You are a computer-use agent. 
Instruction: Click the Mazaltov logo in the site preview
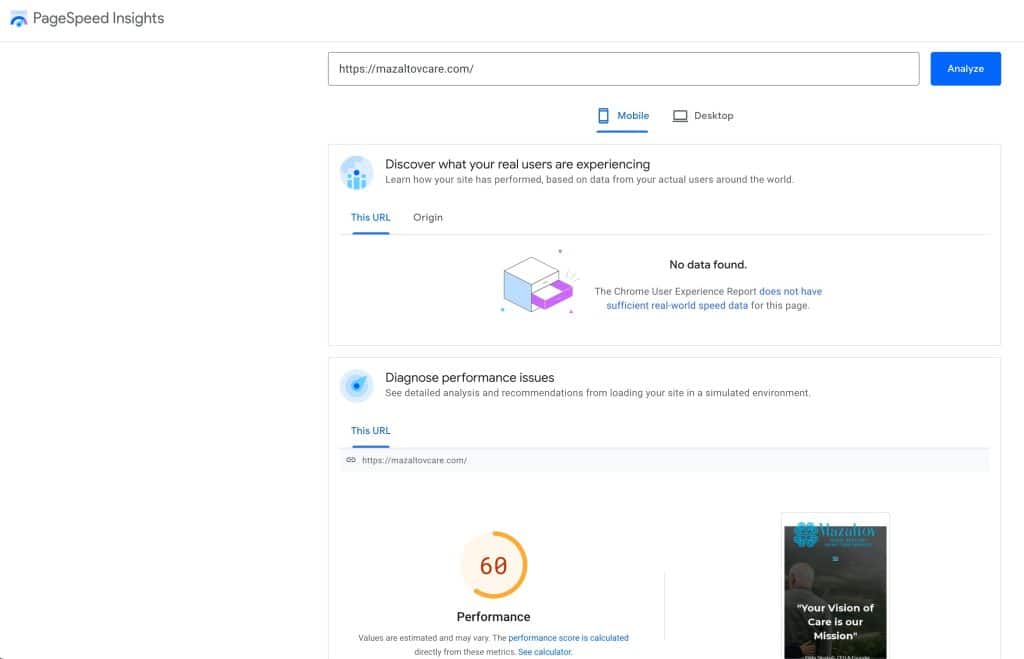point(834,536)
